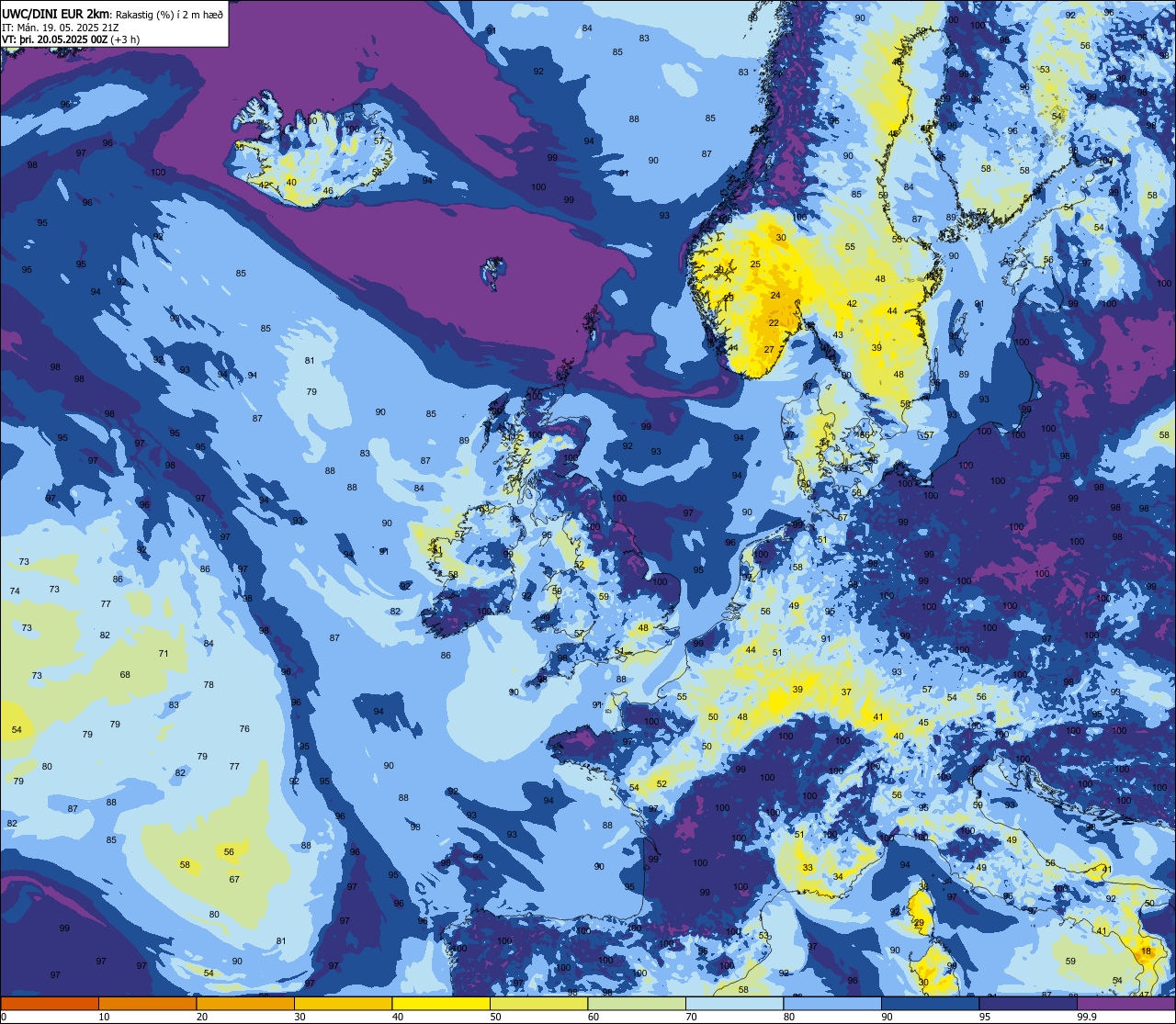Click the 60–70 pale green legend swatch
1176x1024 pixels.
pyautogui.click(x=637, y=1003)
